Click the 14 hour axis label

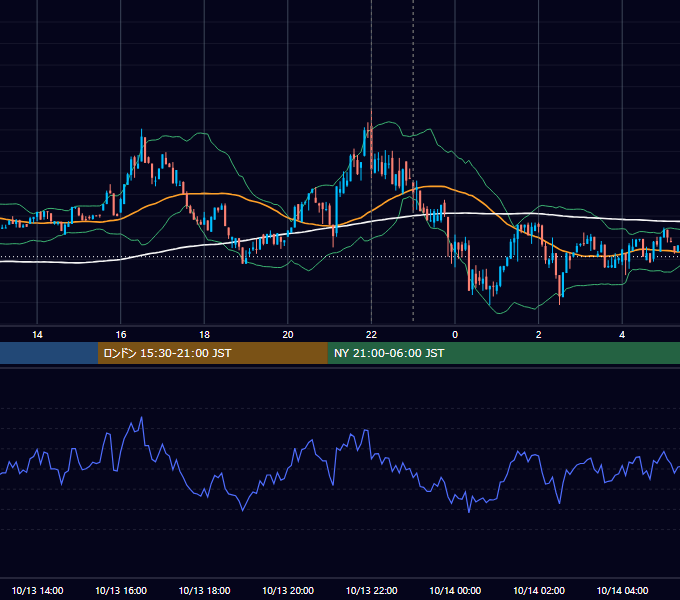tap(37, 335)
